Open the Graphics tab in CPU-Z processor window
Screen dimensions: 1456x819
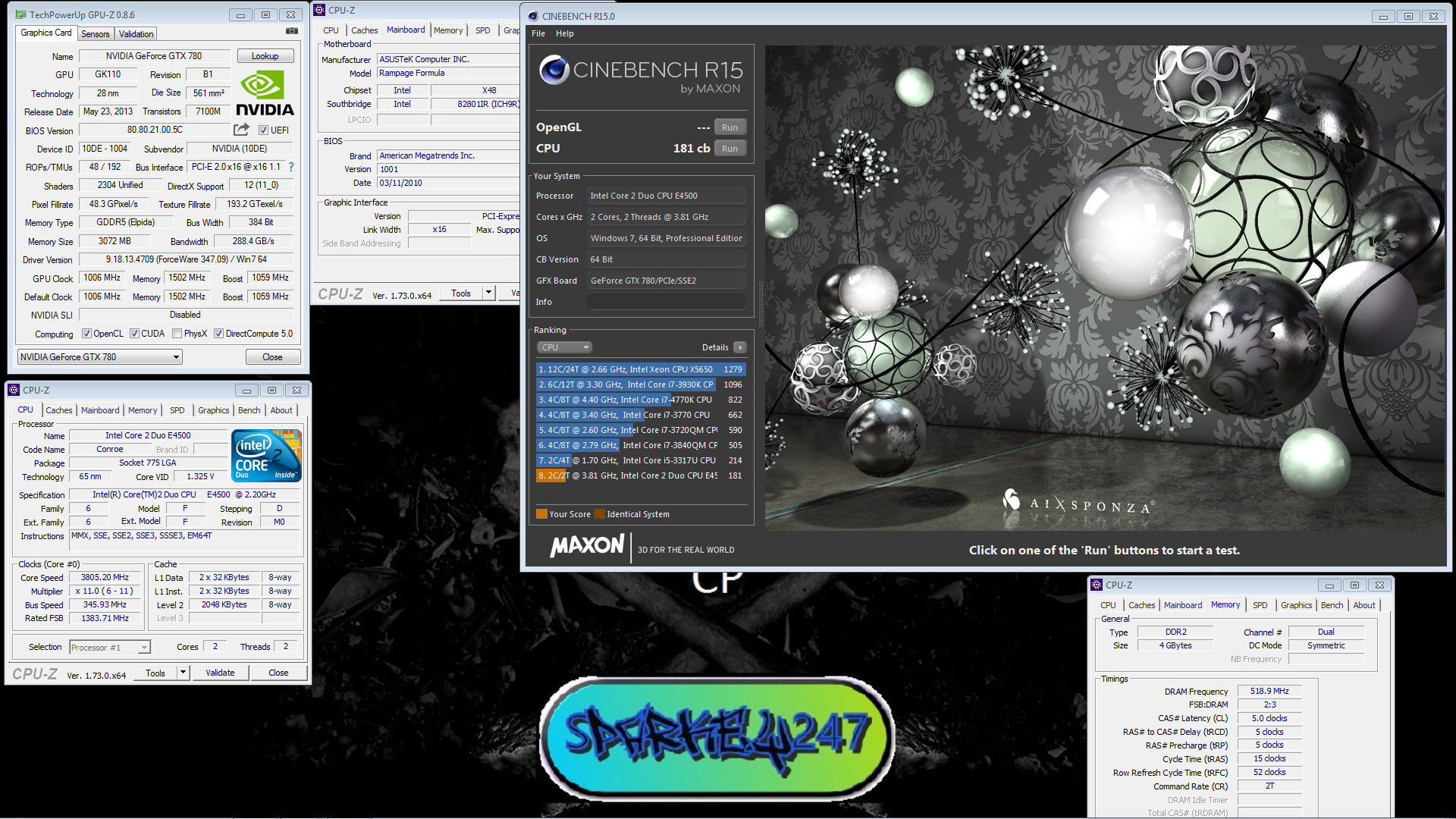coord(213,410)
